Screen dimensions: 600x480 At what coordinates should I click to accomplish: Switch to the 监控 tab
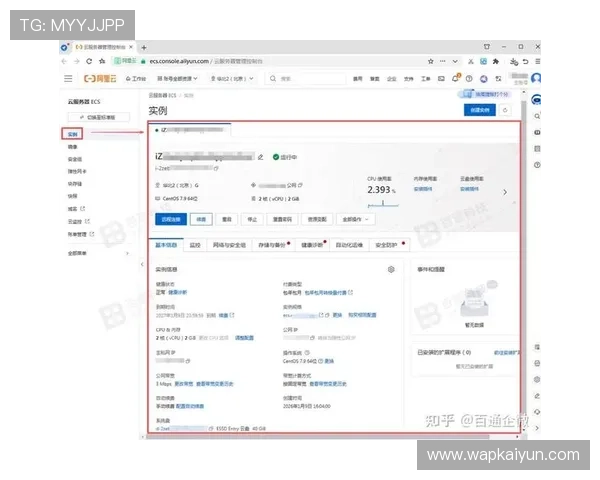coord(195,244)
